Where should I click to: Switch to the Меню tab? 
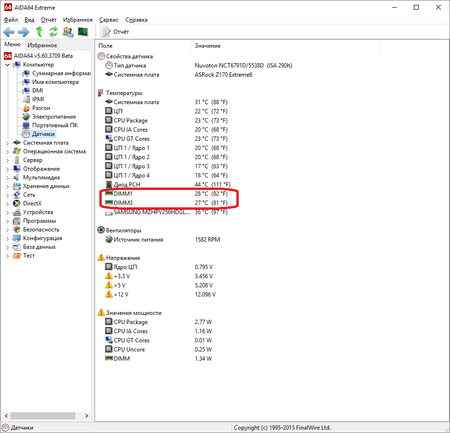[x=13, y=44]
